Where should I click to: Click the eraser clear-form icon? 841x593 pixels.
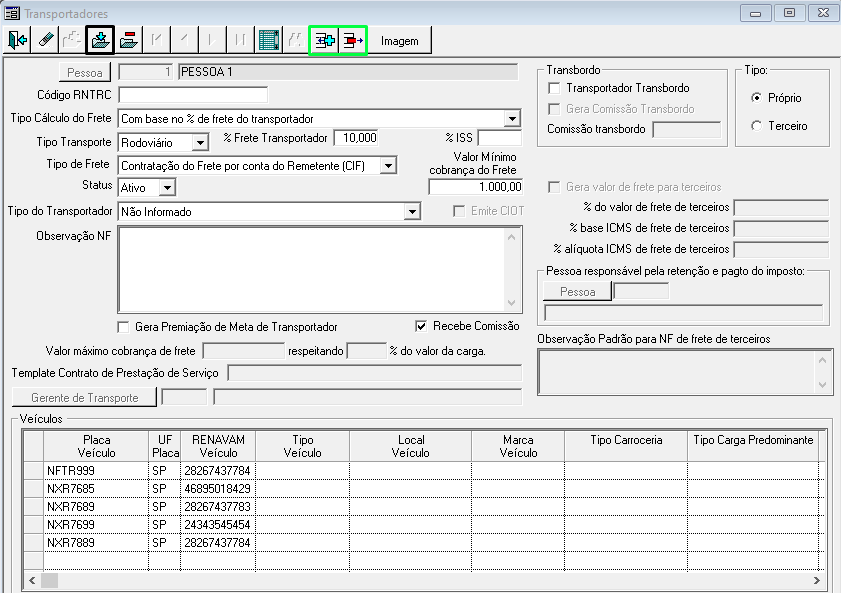45,40
